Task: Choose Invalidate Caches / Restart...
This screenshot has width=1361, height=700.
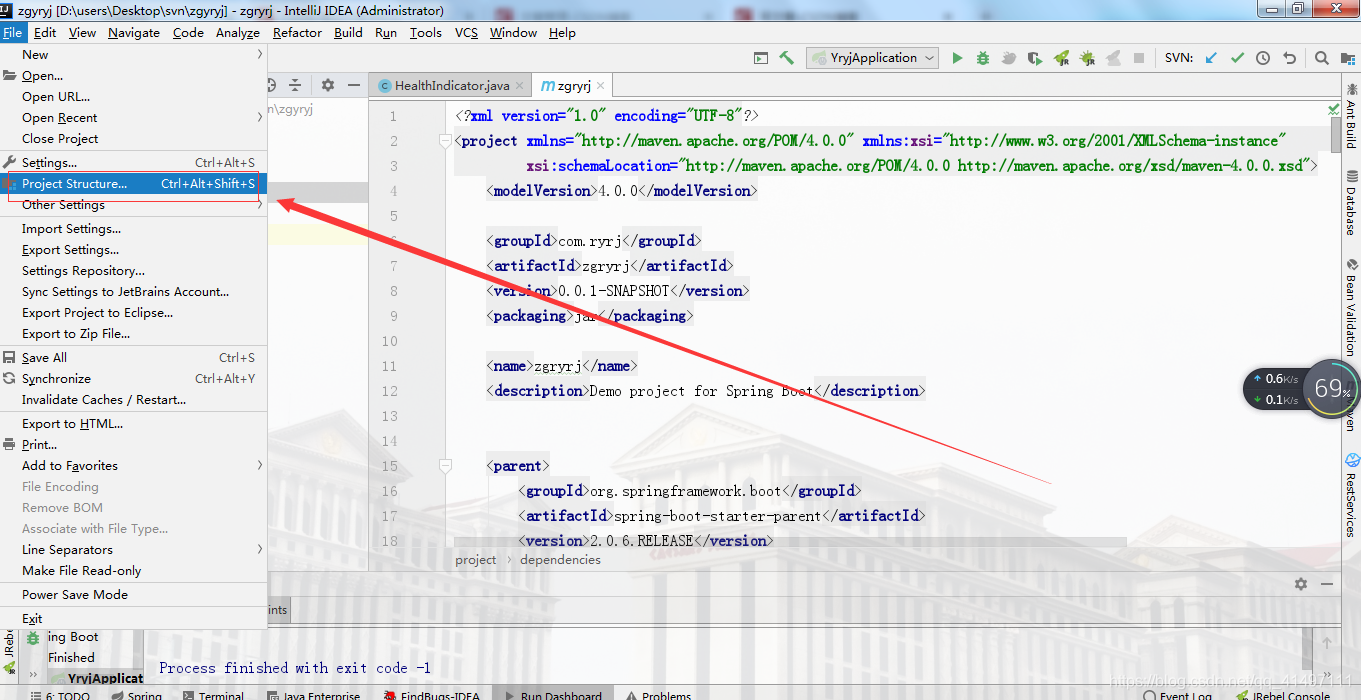Action: pos(135,399)
